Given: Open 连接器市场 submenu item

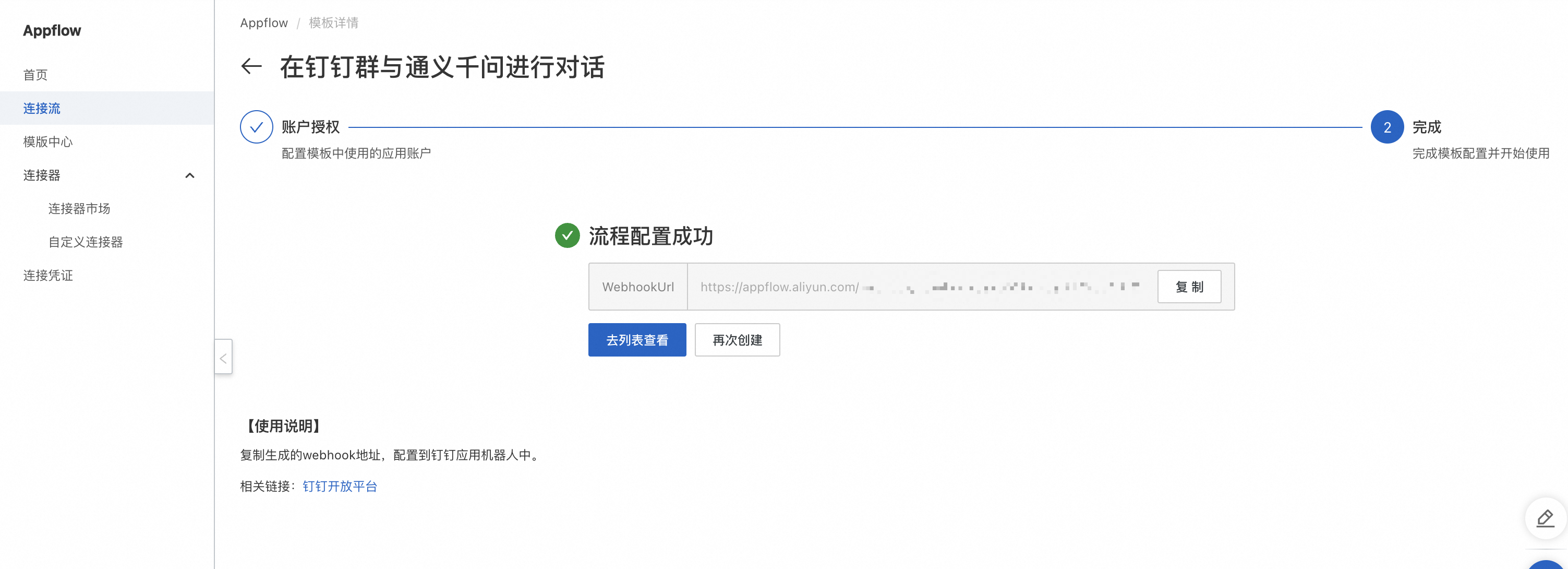Looking at the screenshot, I should pos(79,208).
